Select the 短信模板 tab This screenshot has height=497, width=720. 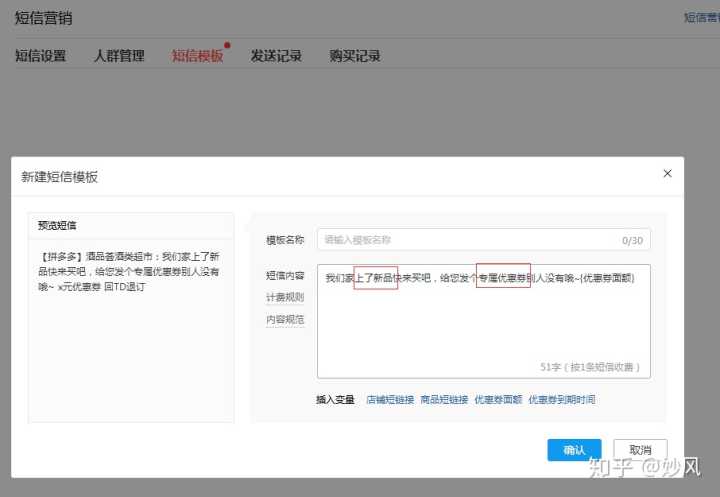point(197,56)
